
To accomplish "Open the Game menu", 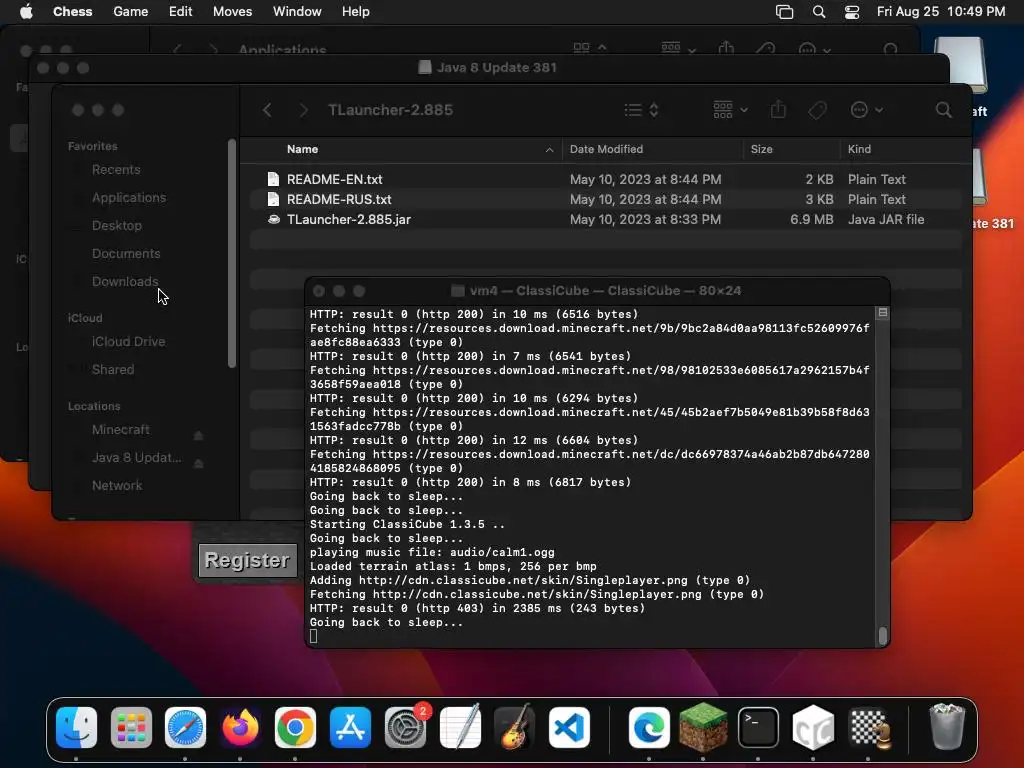I will (131, 12).
